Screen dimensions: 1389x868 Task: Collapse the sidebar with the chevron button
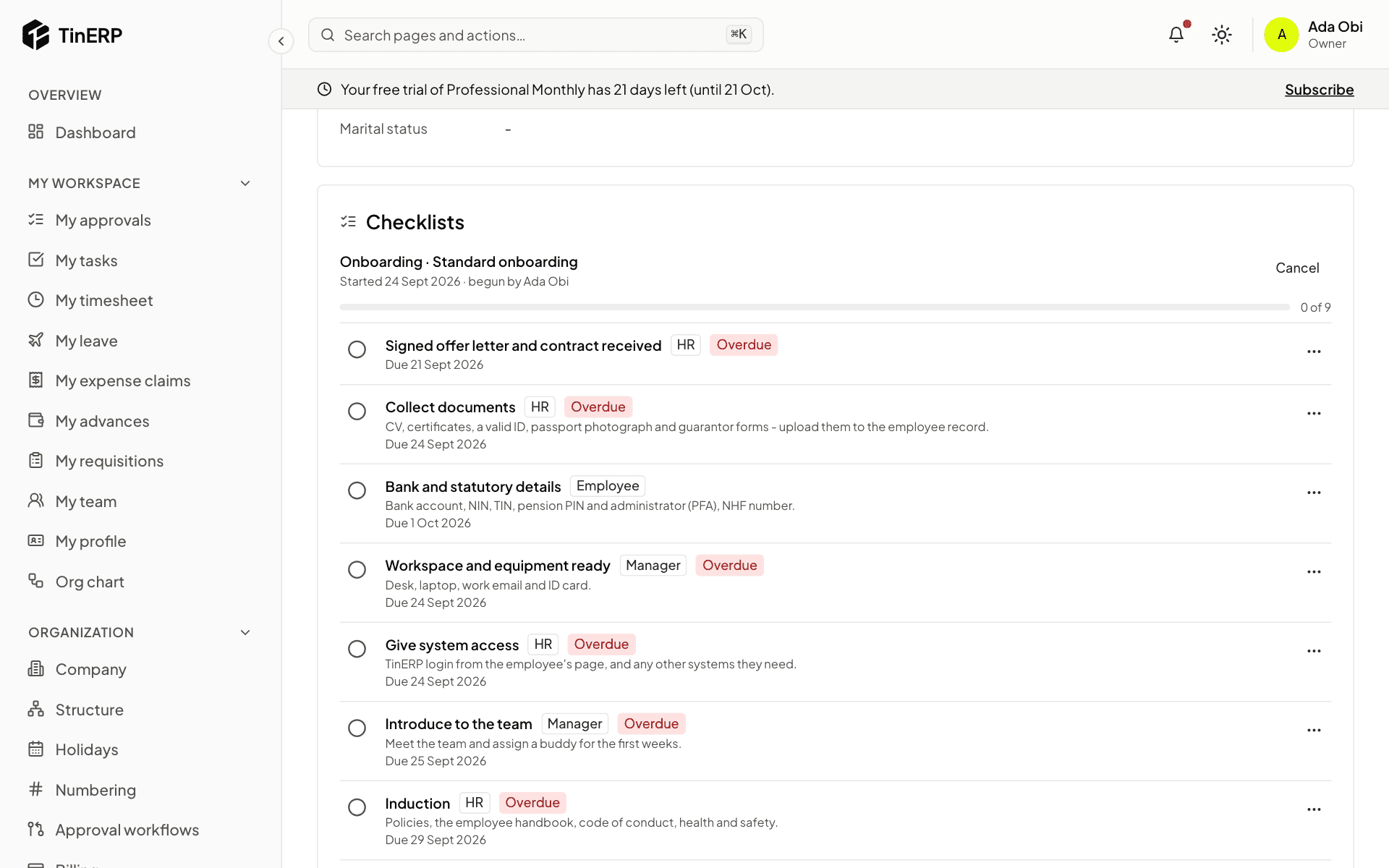[x=281, y=41]
